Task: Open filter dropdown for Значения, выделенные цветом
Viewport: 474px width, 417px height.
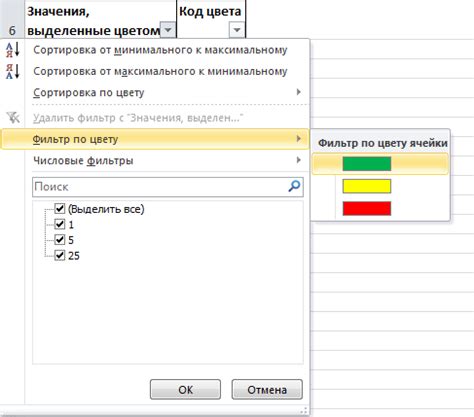Action: (168, 30)
